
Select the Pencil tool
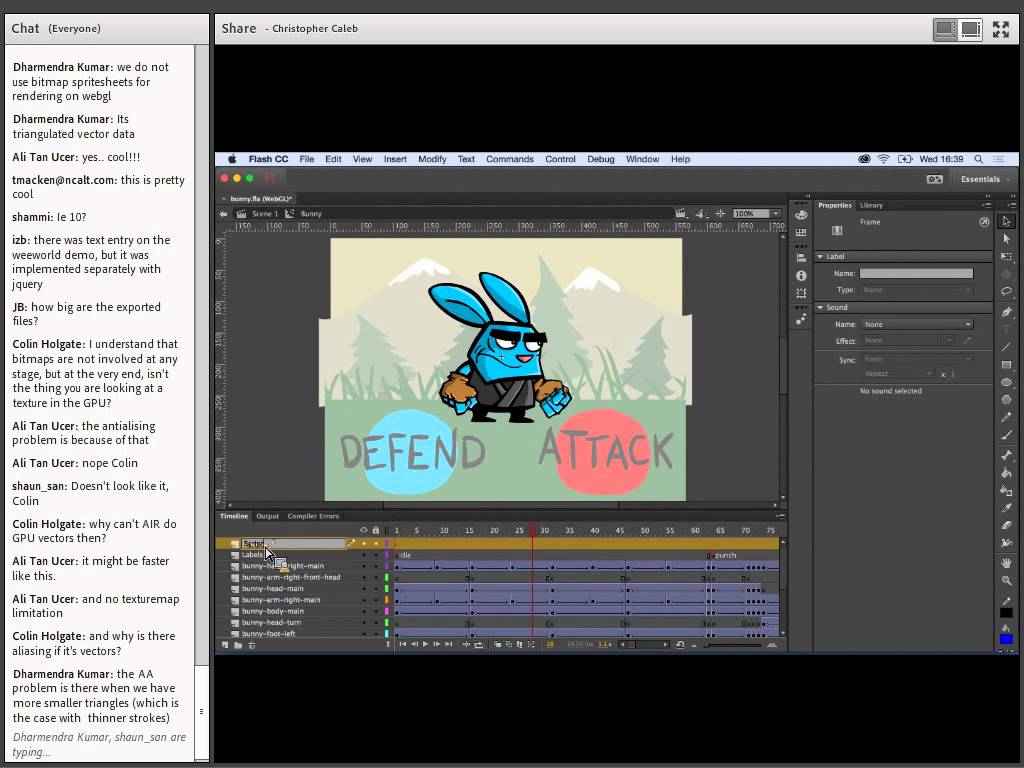(1006, 417)
